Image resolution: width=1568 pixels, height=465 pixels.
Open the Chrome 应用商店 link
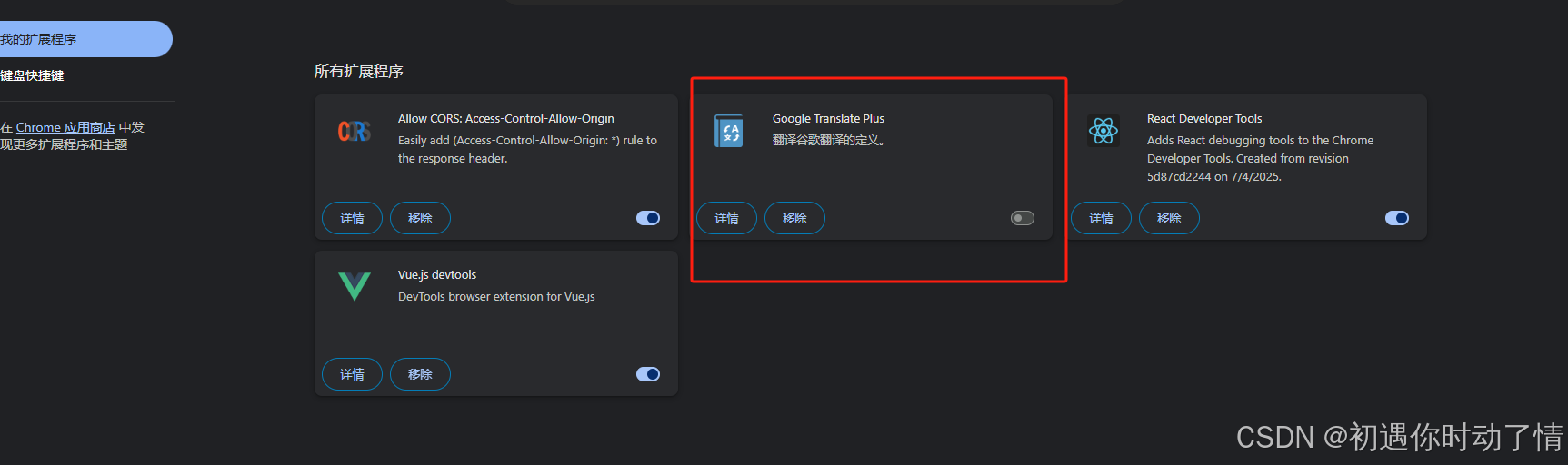coord(65,127)
